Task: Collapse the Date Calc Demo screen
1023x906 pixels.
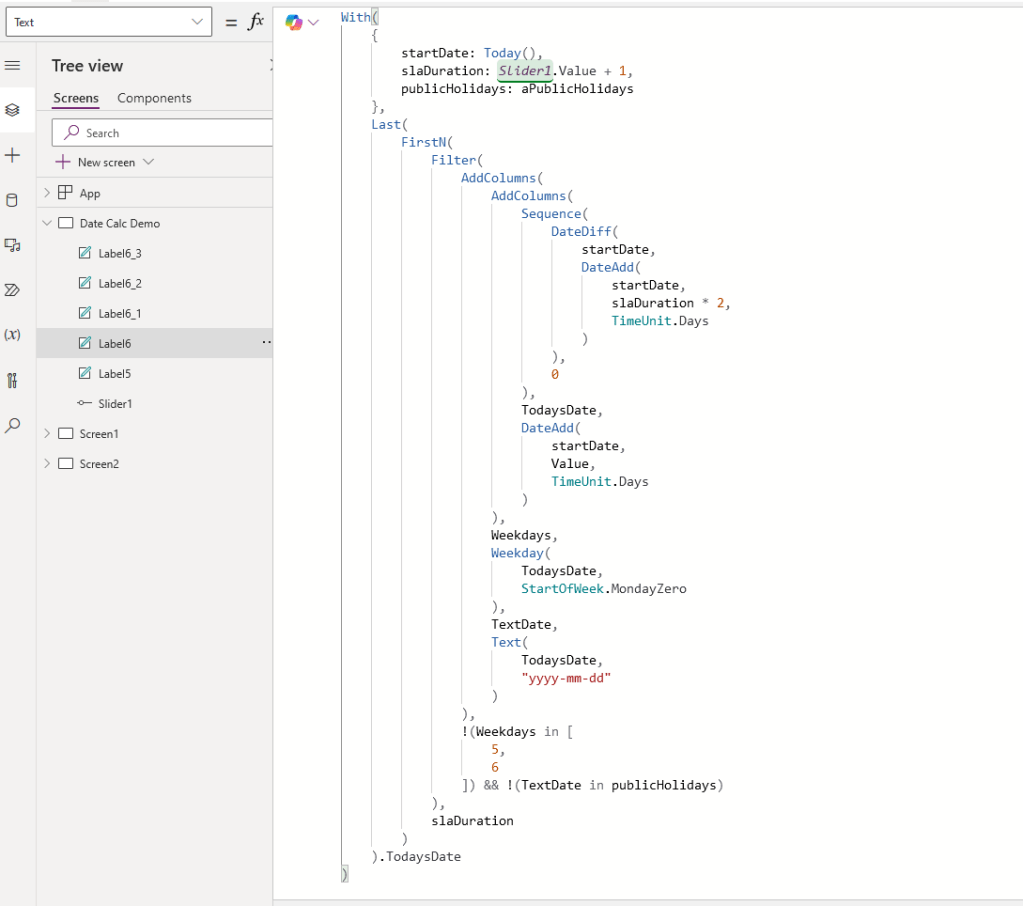Action: [47, 223]
